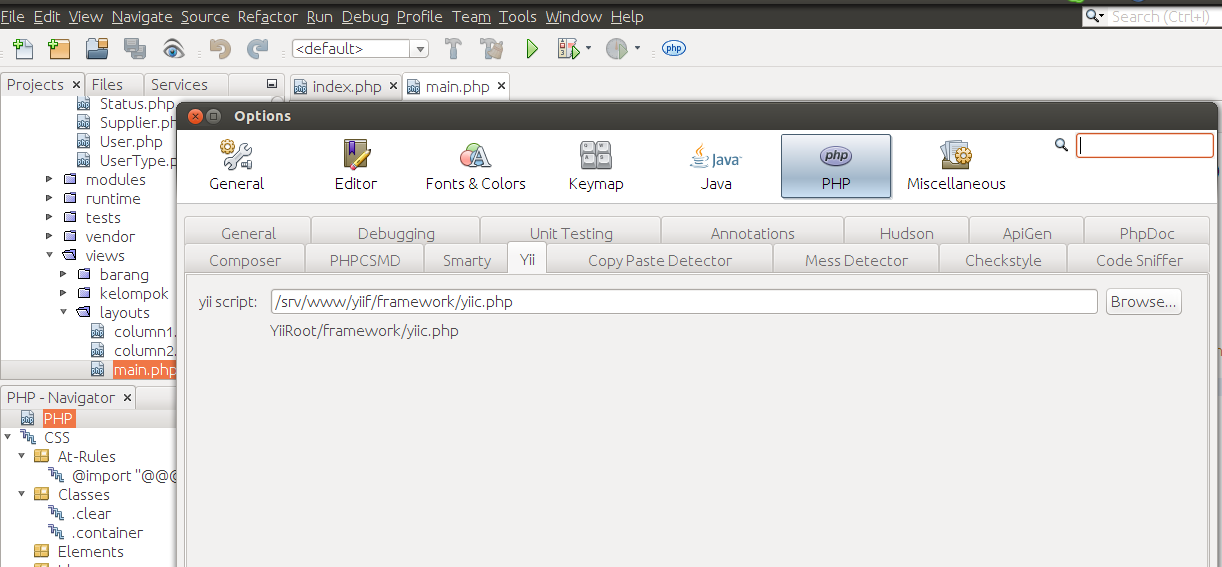Switch to the ApiGen tab
1222x567 pixels.
tap(1027, 233)
